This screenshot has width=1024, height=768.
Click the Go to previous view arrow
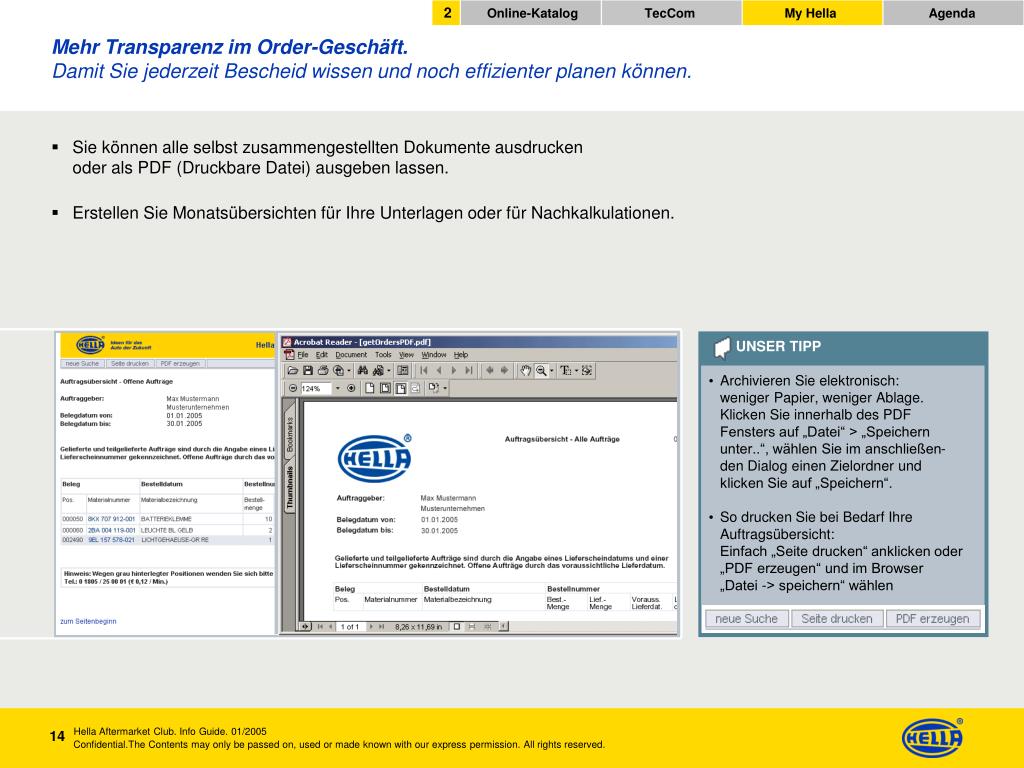490,370
